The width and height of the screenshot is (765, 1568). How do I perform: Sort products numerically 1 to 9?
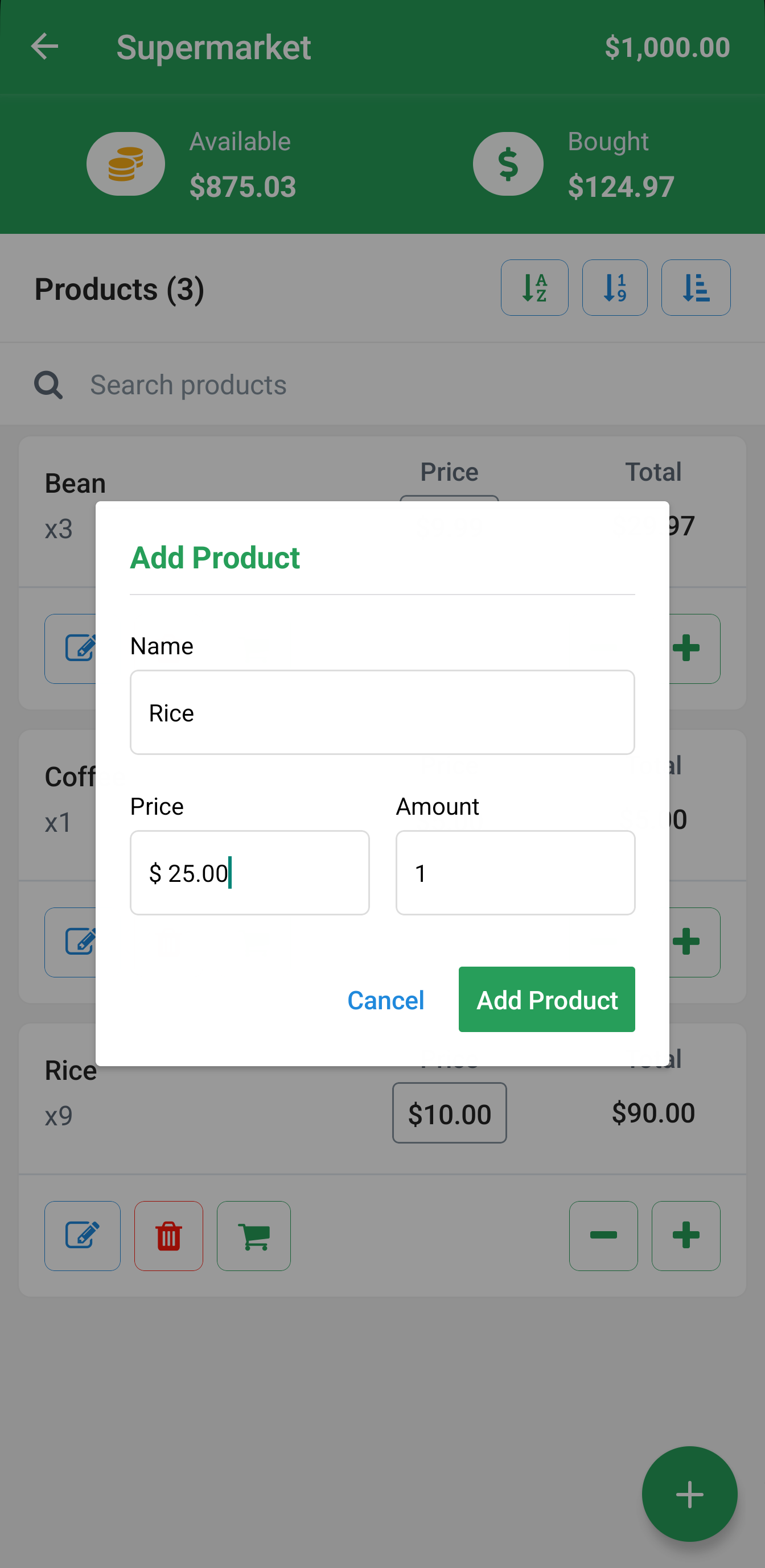[x=615, y=287]
